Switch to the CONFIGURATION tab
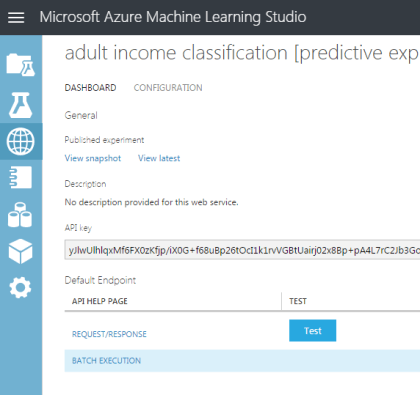Screen dimensions: 420x395 tap(168, 88)
